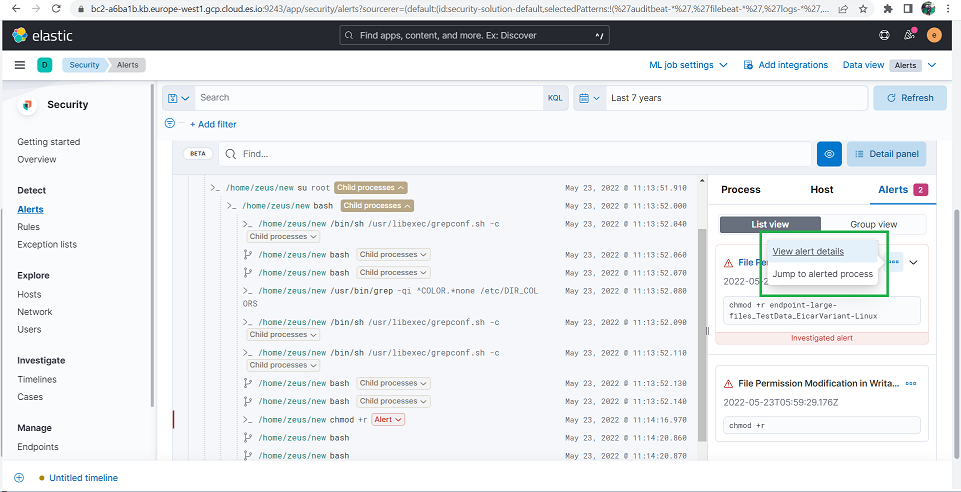Click the filter options icon beside Add filter
The image size is (961, 492).
[x=170, y=123]
